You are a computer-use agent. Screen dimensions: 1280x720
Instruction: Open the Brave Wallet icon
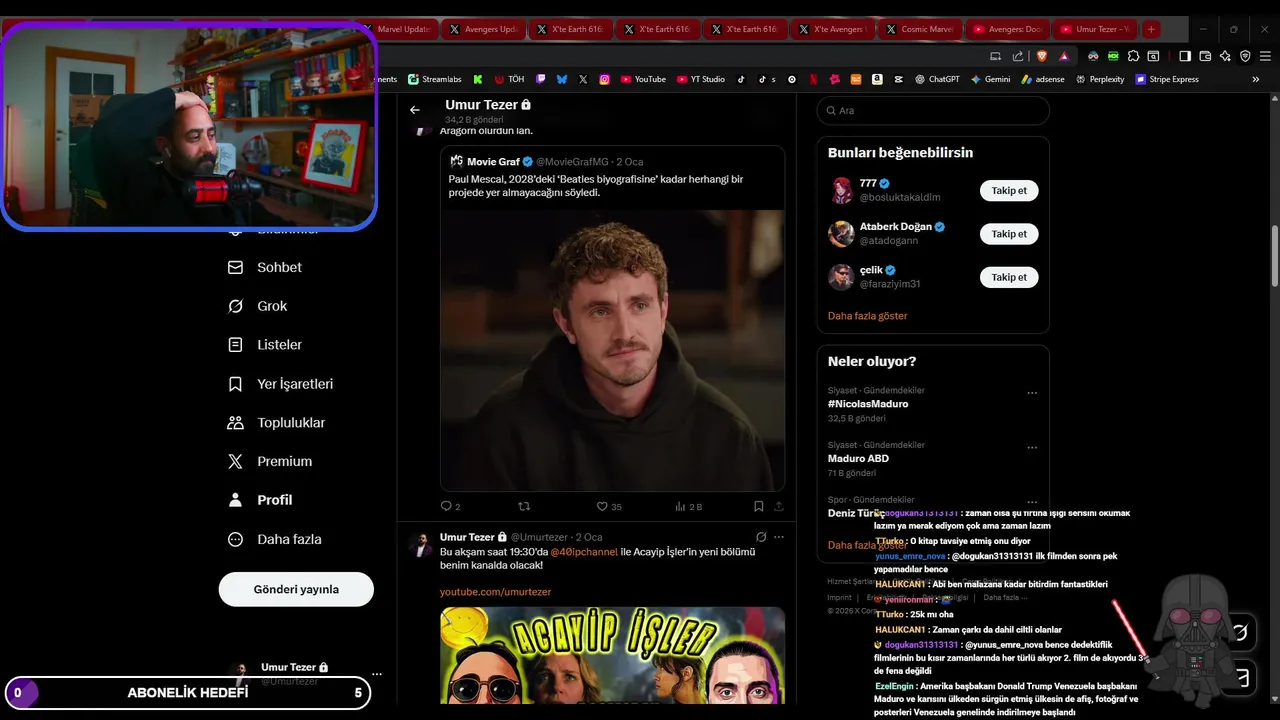[1205, 56]
